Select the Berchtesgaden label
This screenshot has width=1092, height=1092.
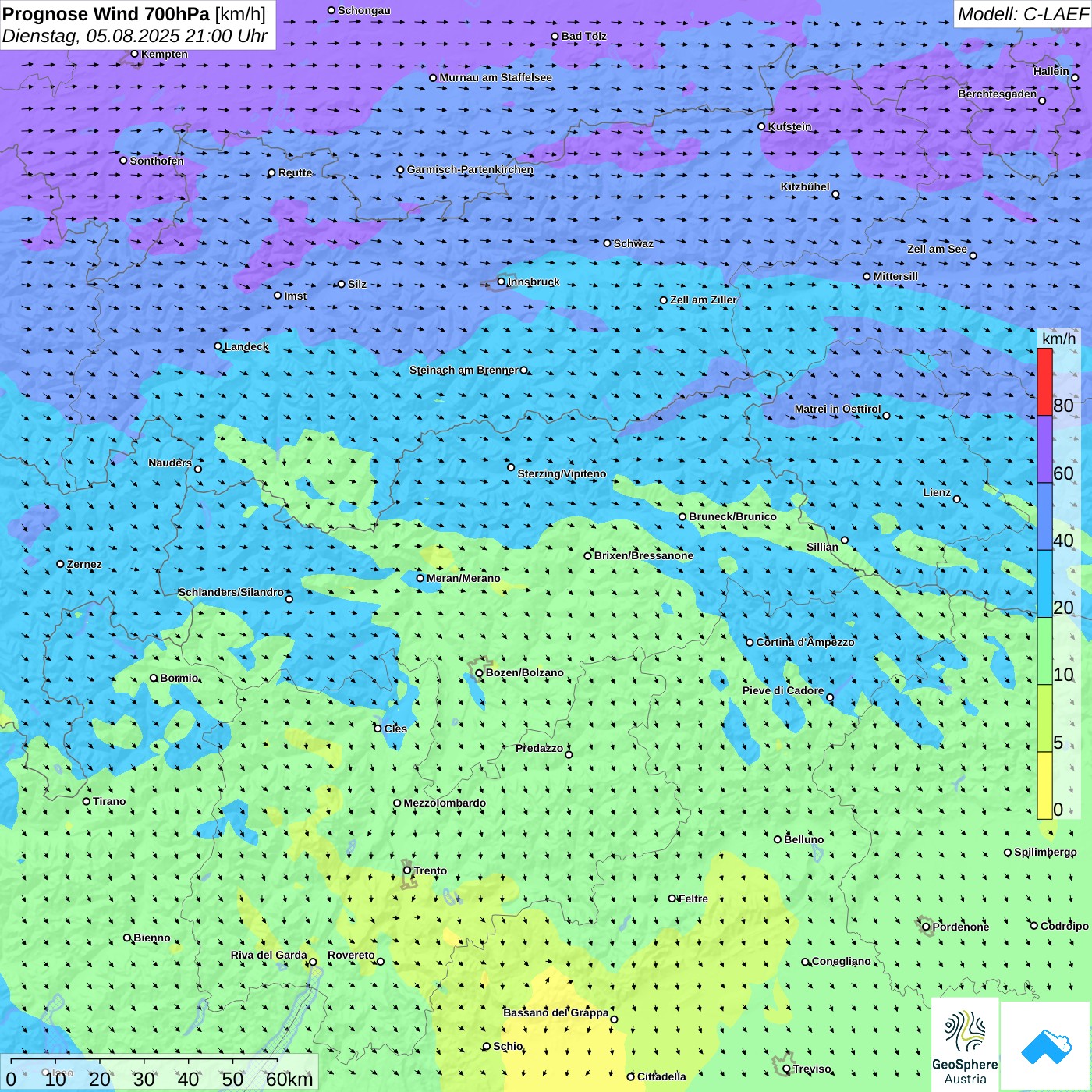(x=998, y=94)
